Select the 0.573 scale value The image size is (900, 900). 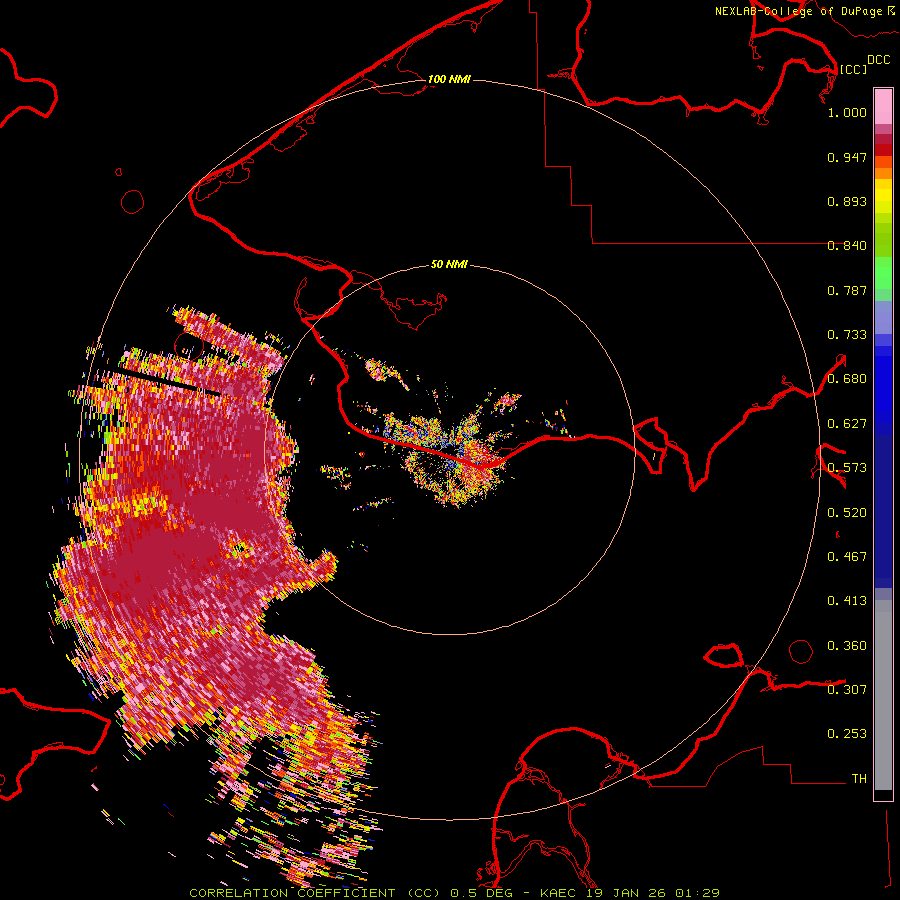click(847, 468)
